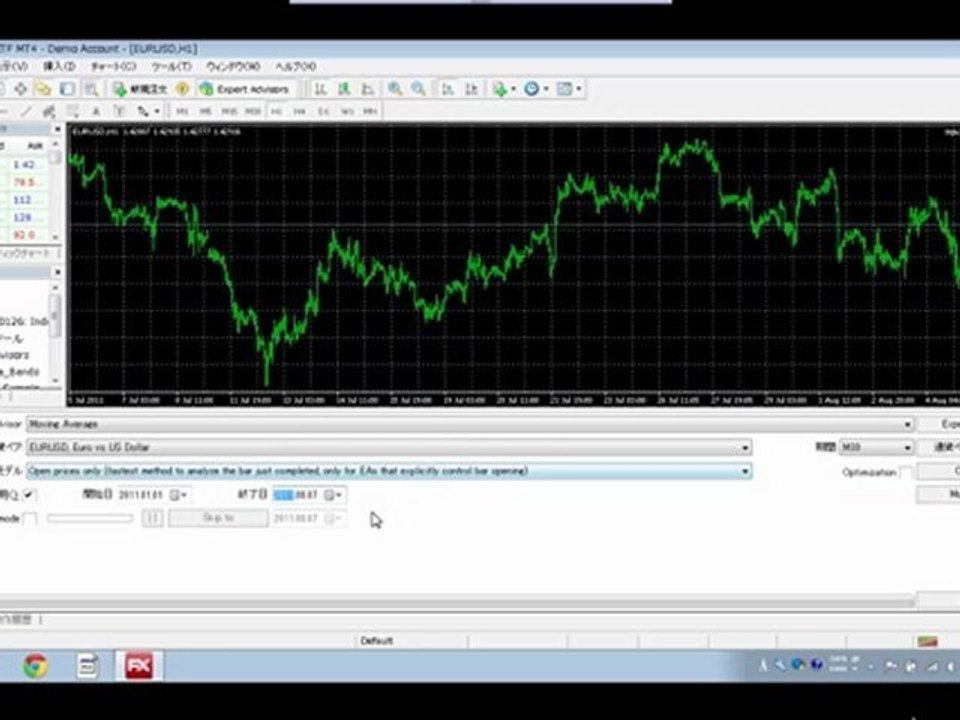This screenshot has width=960, height=720.
Task: Open the end date calendar dropdown
Action: pos(333,495)
